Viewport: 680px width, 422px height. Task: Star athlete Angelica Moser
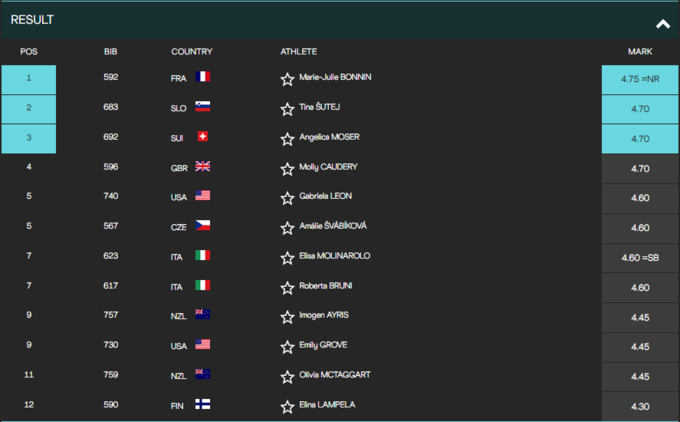coord(288,139)
